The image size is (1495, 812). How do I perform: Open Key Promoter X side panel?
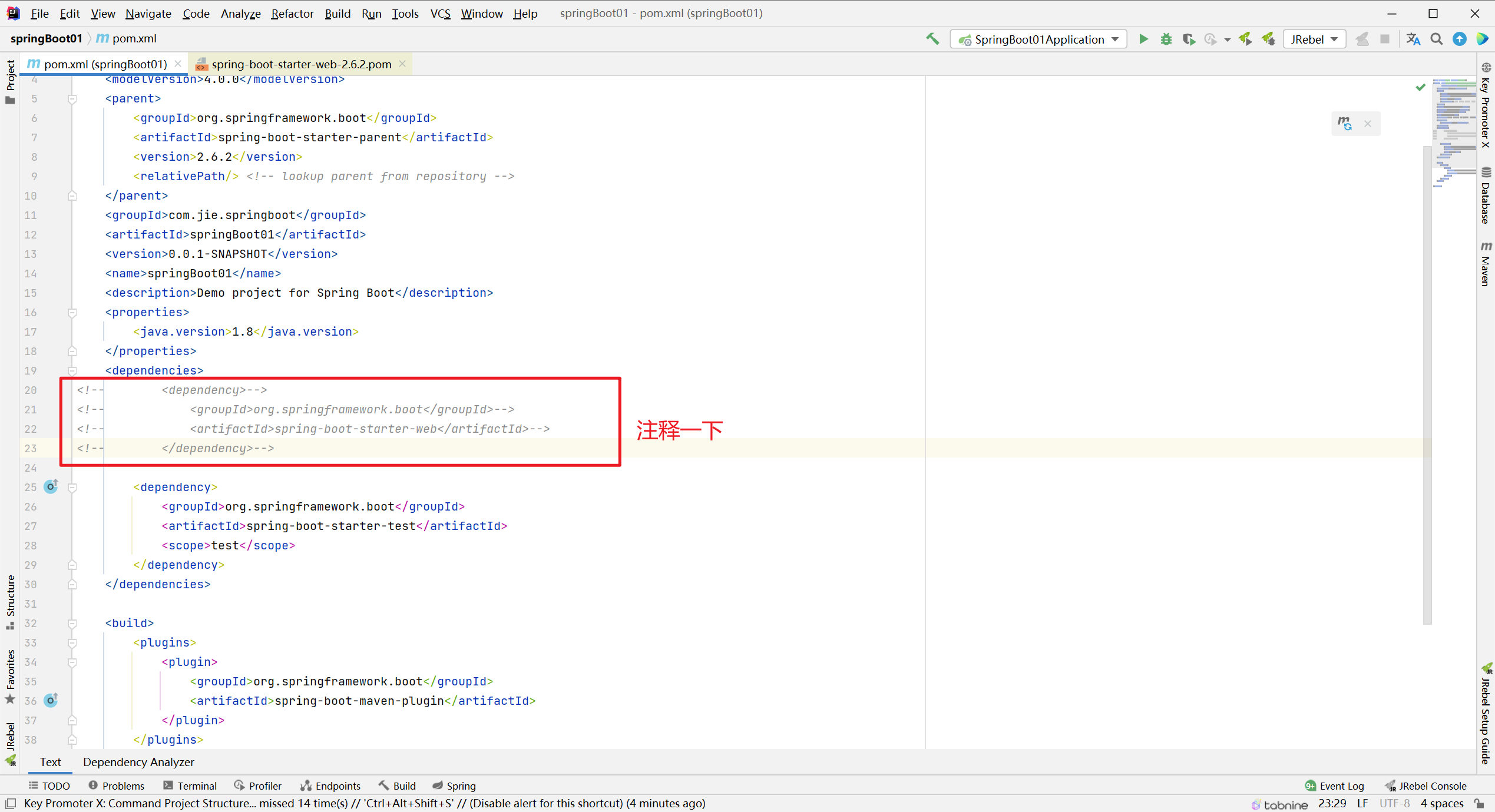(x=1486, y=106)
